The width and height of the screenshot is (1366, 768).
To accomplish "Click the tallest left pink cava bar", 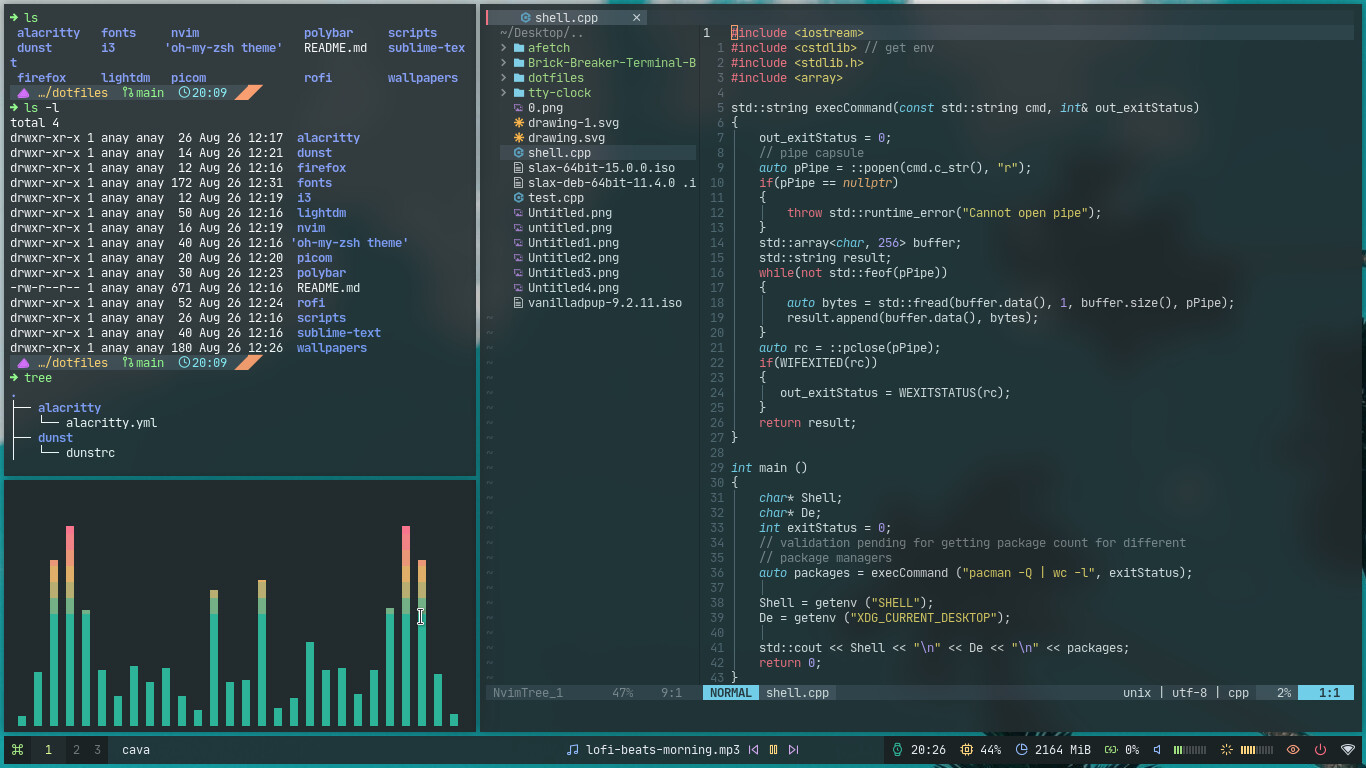I will point(70,625).
